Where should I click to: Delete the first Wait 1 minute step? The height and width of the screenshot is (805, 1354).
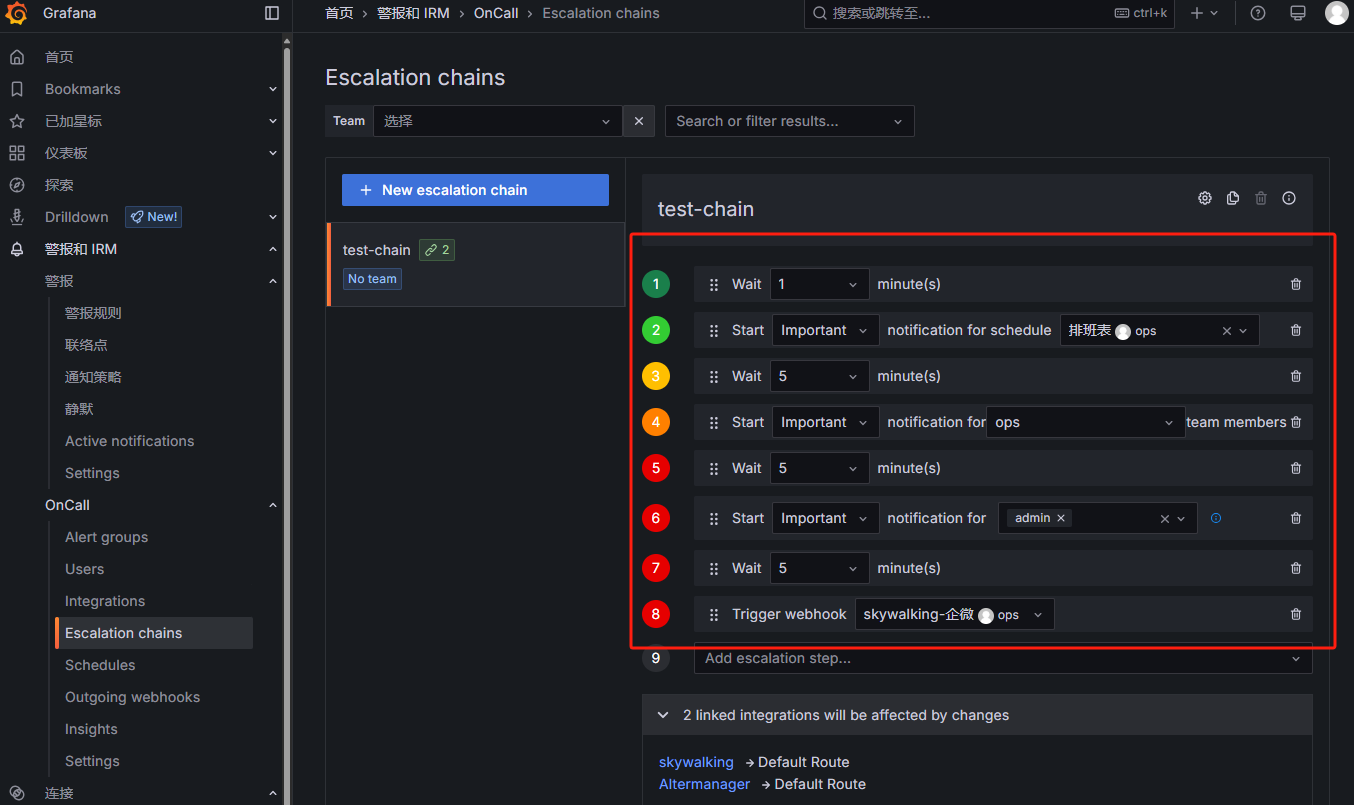point(1296,284)
